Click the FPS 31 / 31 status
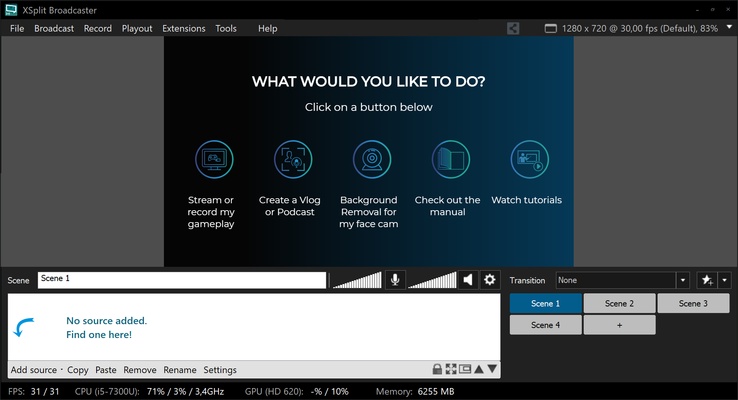This screenshot has width=738, height=400. point(33,391)
